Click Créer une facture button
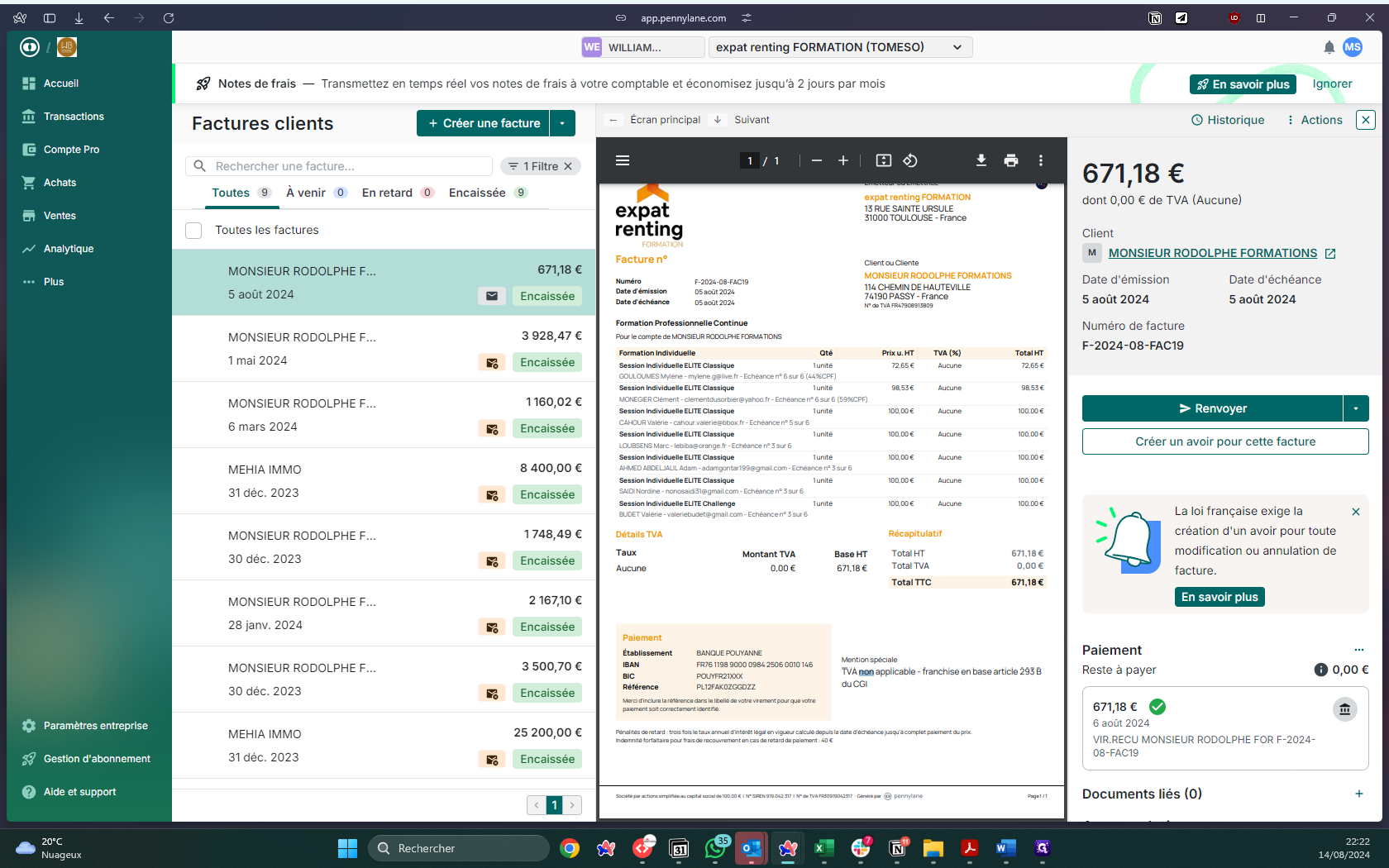The width and height of the screenshot is (1389, 868). [483, 123]
